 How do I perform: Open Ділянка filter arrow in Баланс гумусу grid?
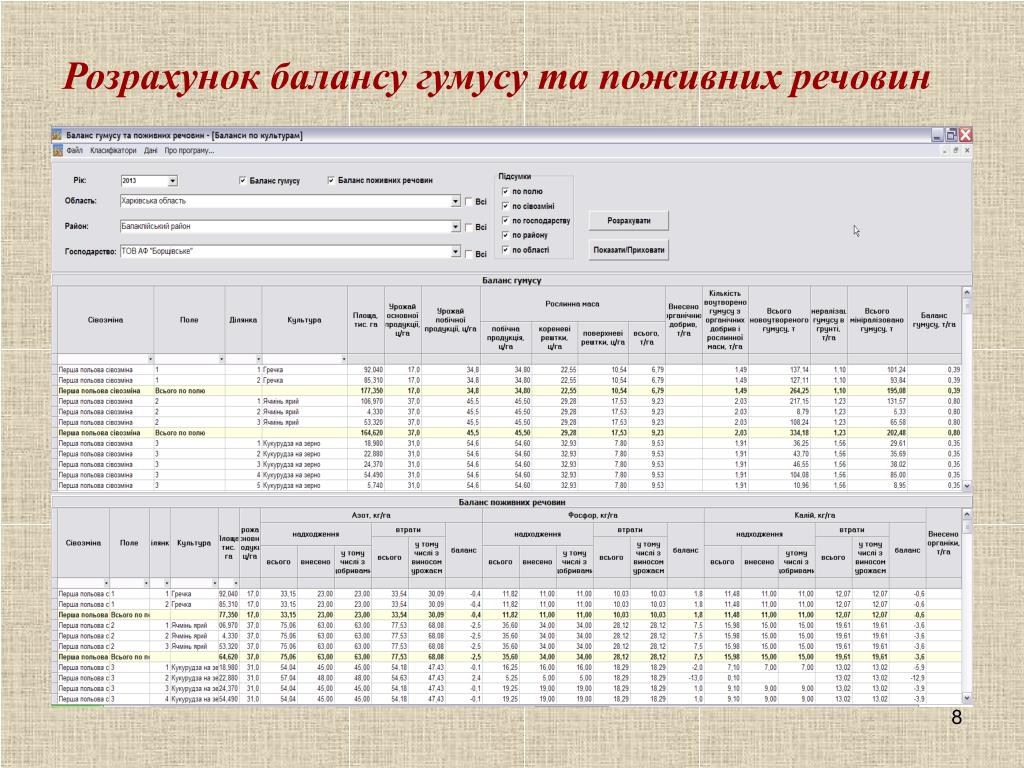(x=259, y=359)
